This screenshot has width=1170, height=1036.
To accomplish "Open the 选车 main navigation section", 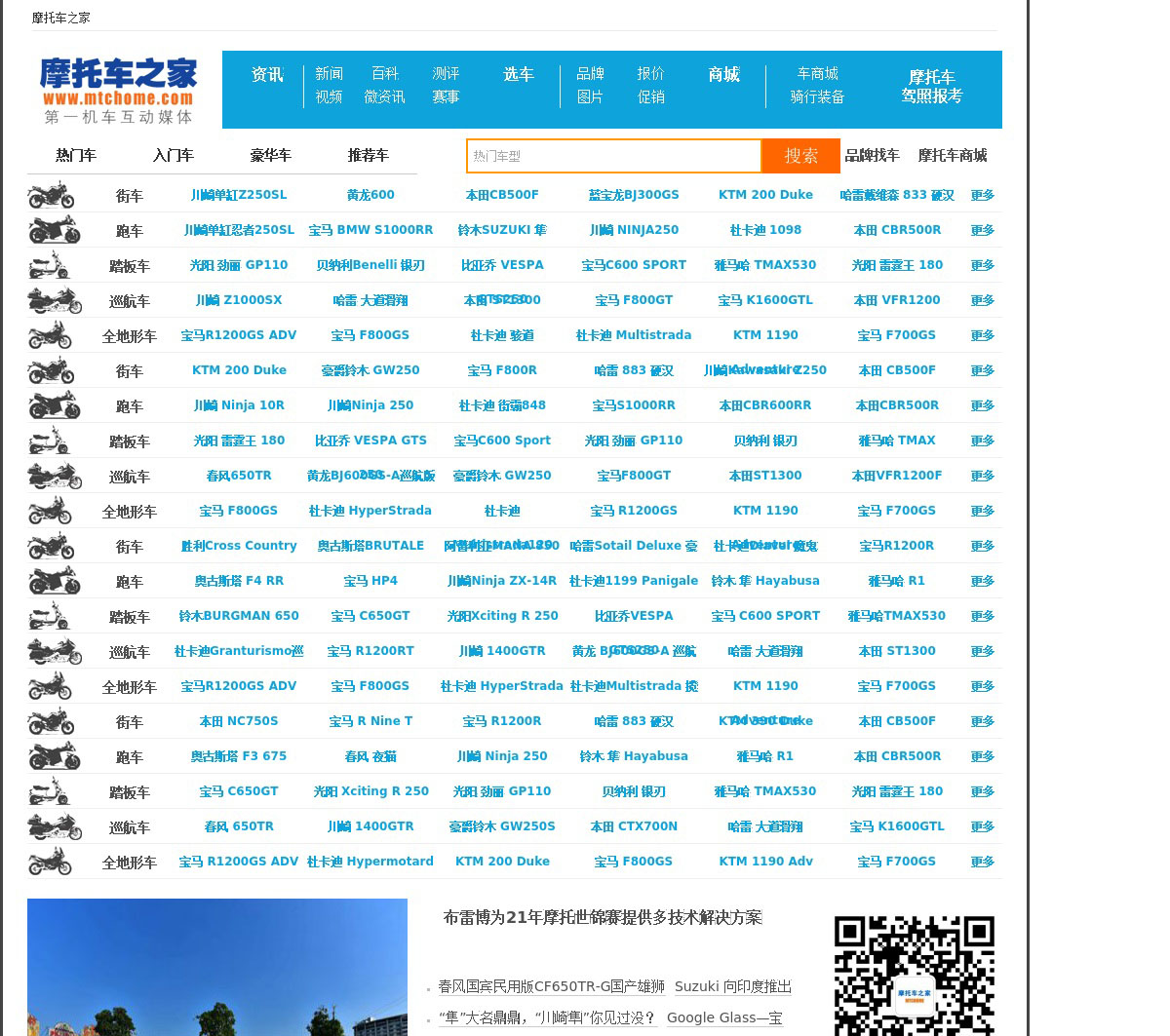I will pos(519,75).
